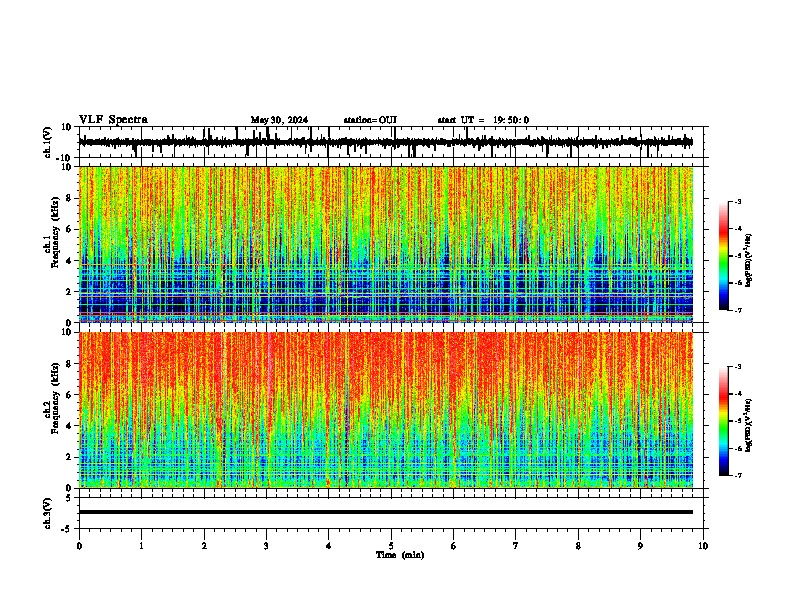Viewport: 792px width, 612px height.
Task: Click time axis tick label "2"
Action: 204,546
